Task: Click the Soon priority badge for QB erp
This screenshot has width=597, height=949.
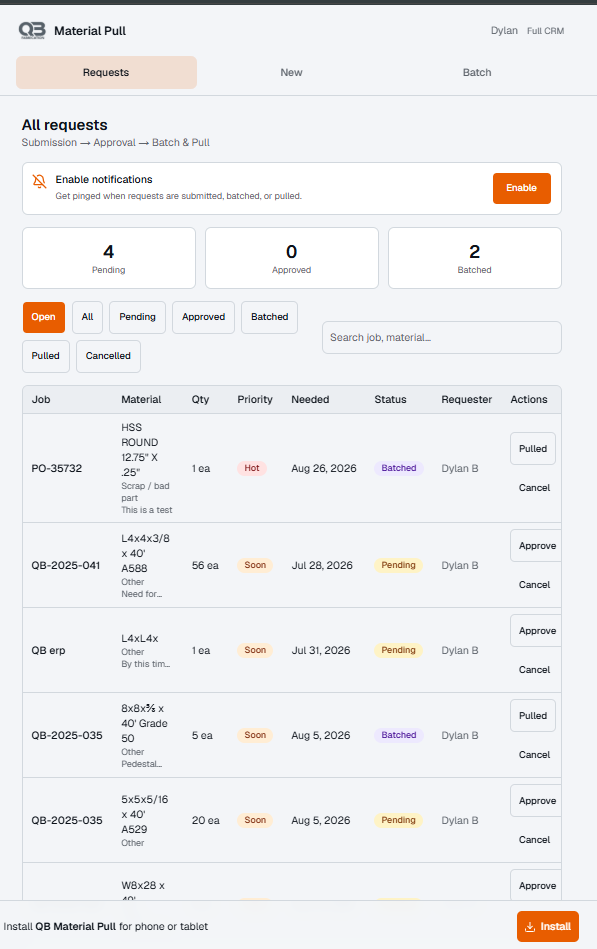Action: coord(255,650)
